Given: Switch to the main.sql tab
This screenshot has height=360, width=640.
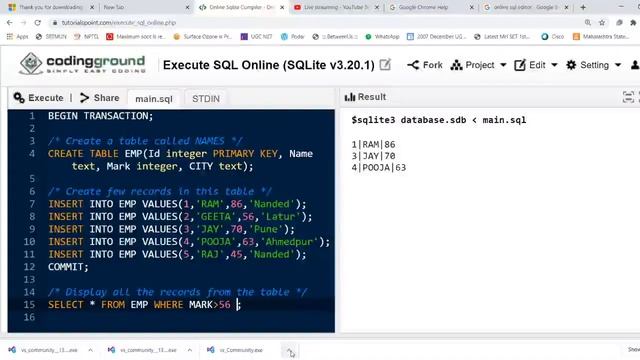Looking at the screenshot, I should [154, 99].
